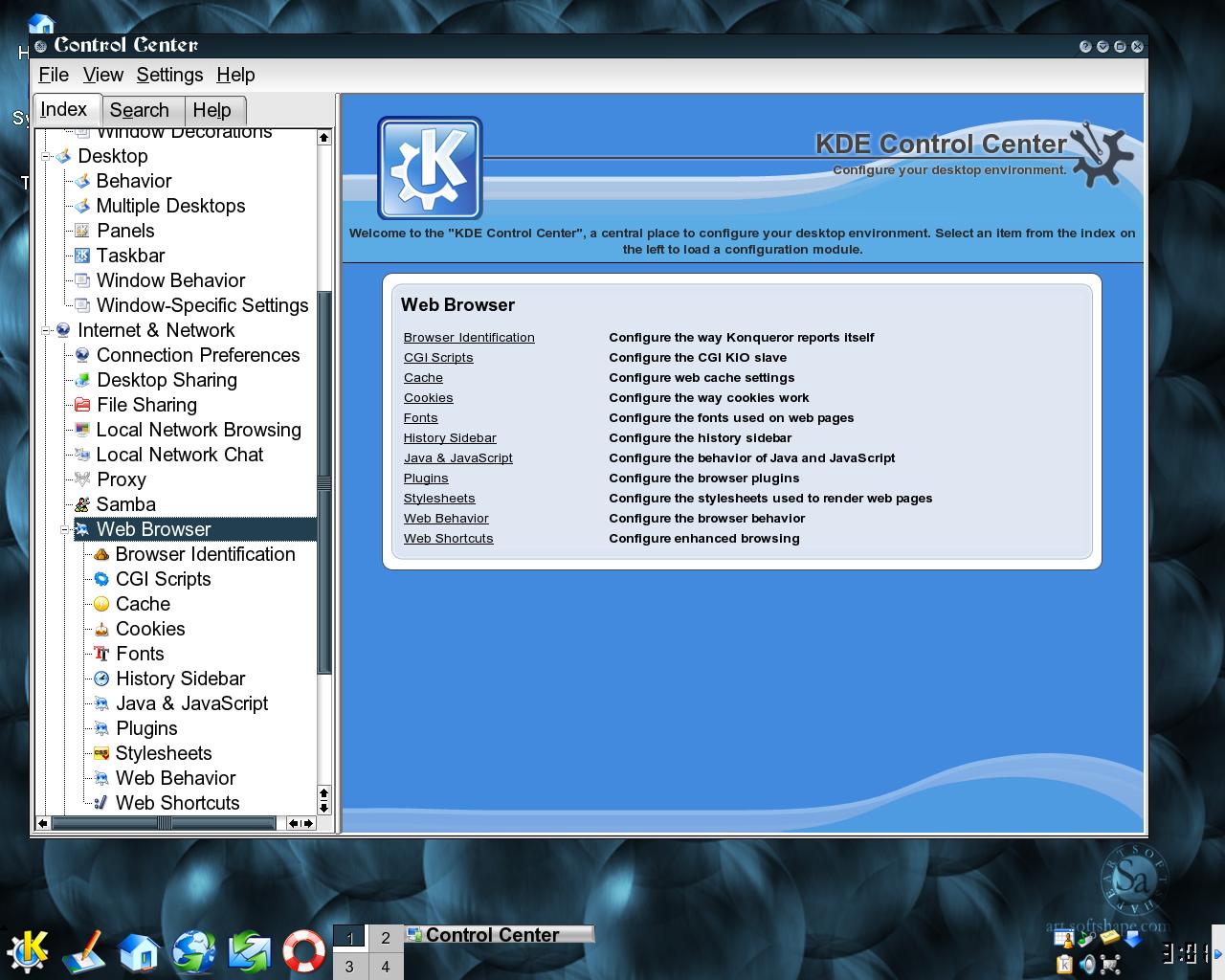Click the up arrow atop the tree scrollbar
Screen dimensions: 1225x980
click(x=324, y=138)
